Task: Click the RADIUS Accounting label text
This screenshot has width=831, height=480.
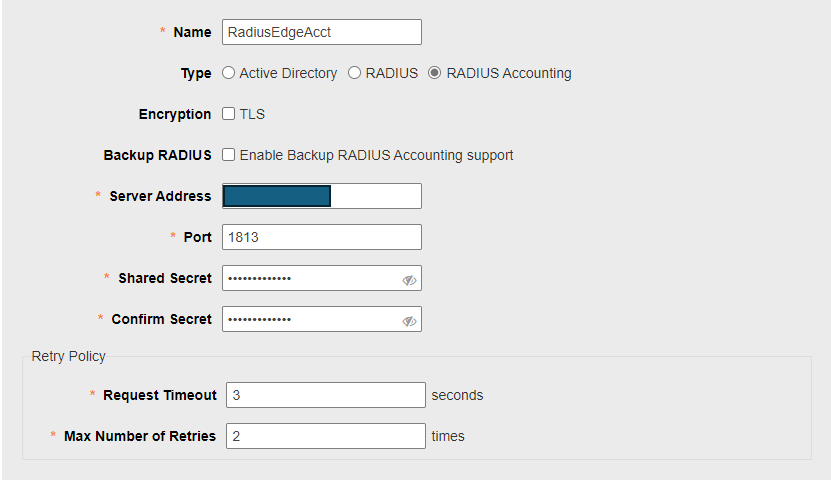Action: coord(509,73)
